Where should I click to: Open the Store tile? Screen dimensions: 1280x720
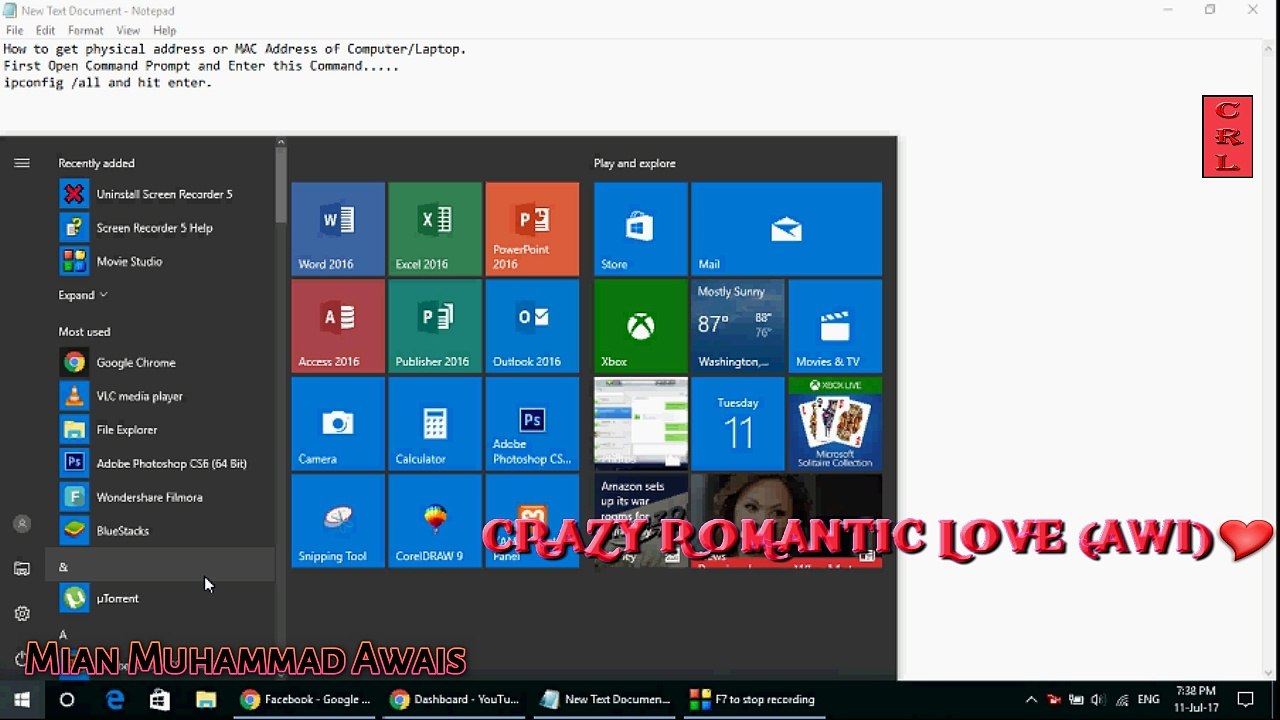(x=641, y=229)
